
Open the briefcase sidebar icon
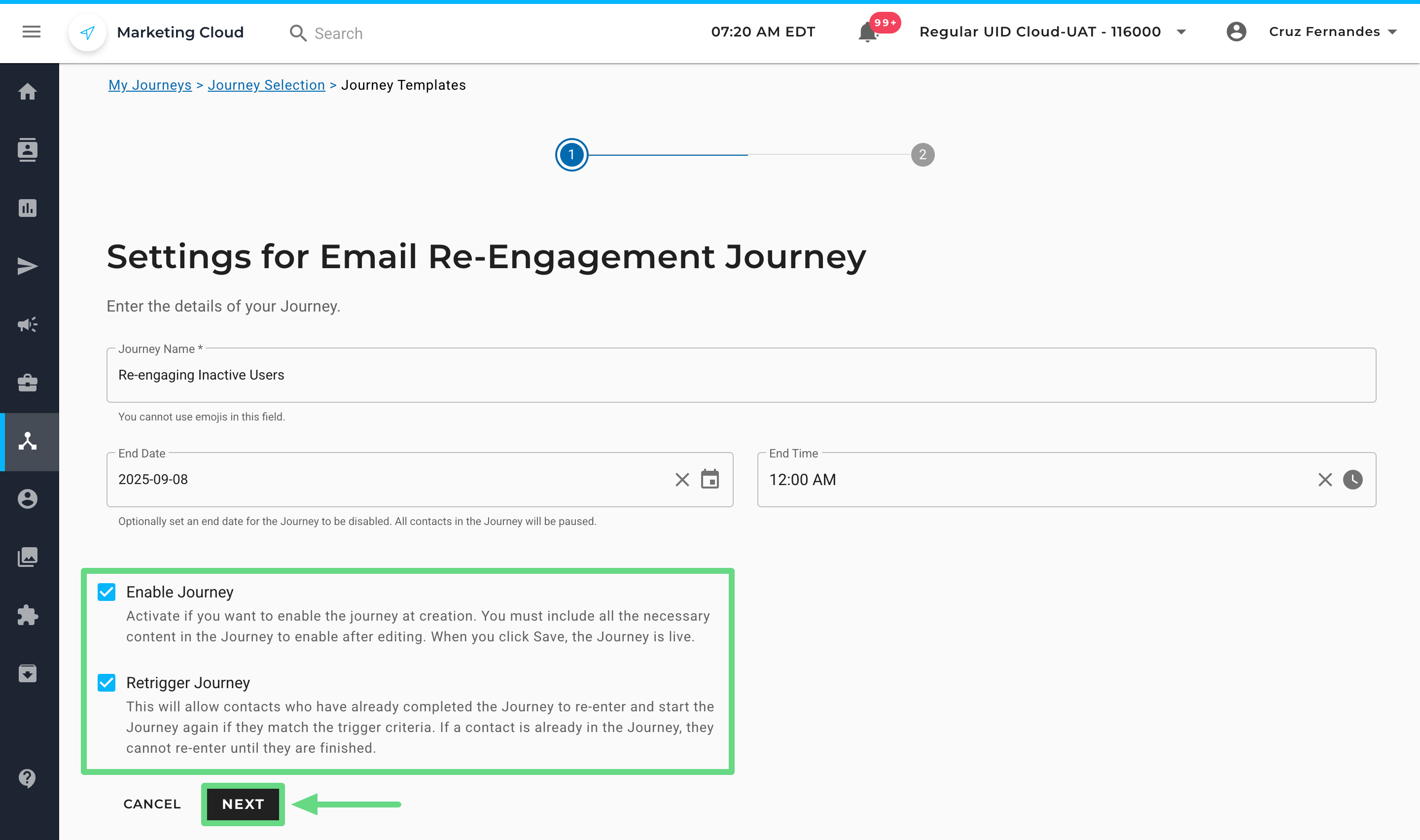pos(28,383)
